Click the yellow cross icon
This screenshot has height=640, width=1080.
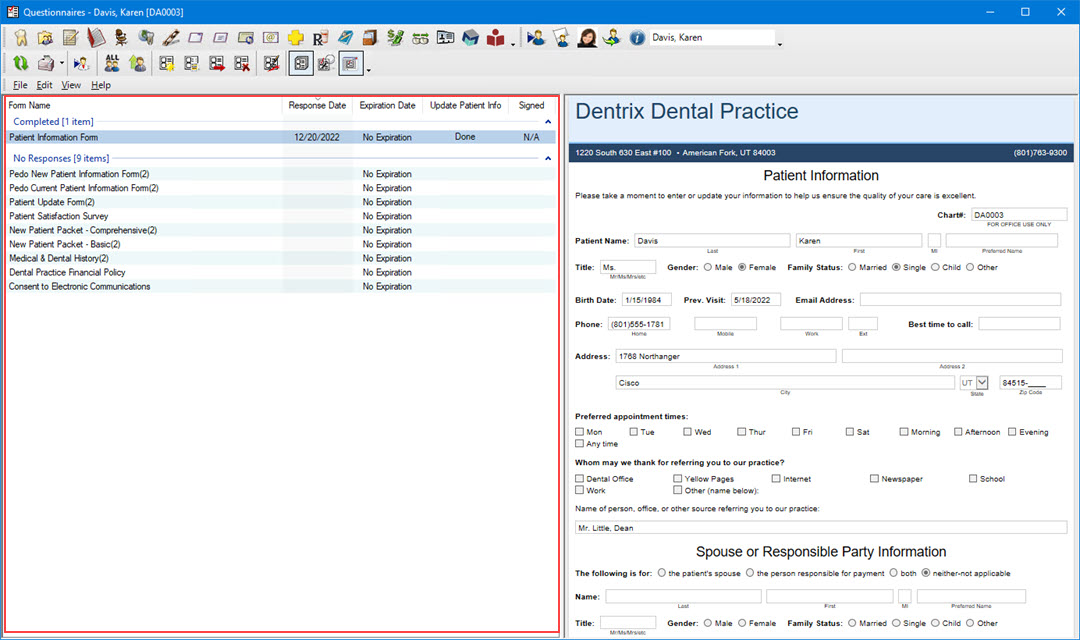coord(295,38)
